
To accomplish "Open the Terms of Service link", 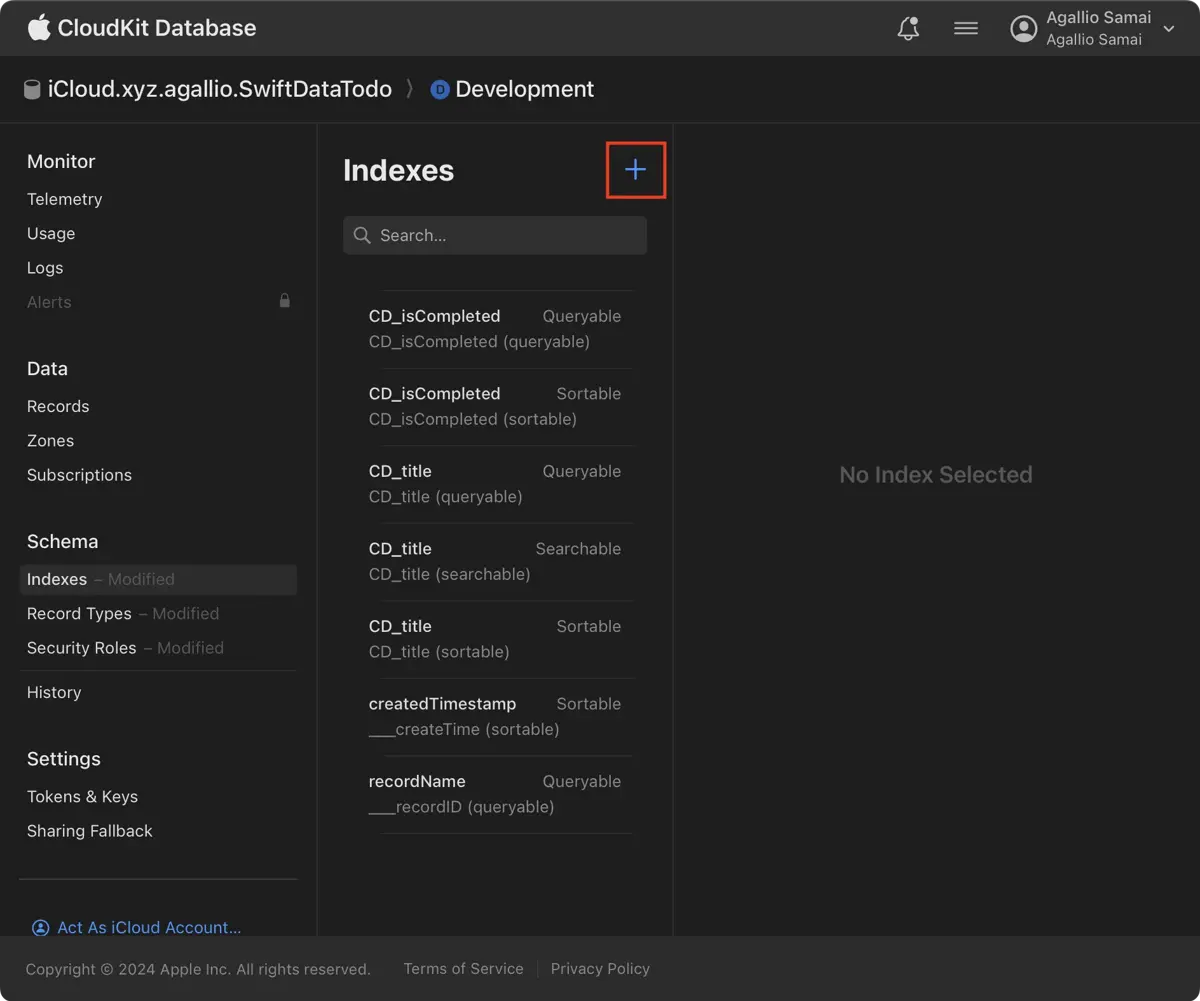I will (x=463, y=969).
